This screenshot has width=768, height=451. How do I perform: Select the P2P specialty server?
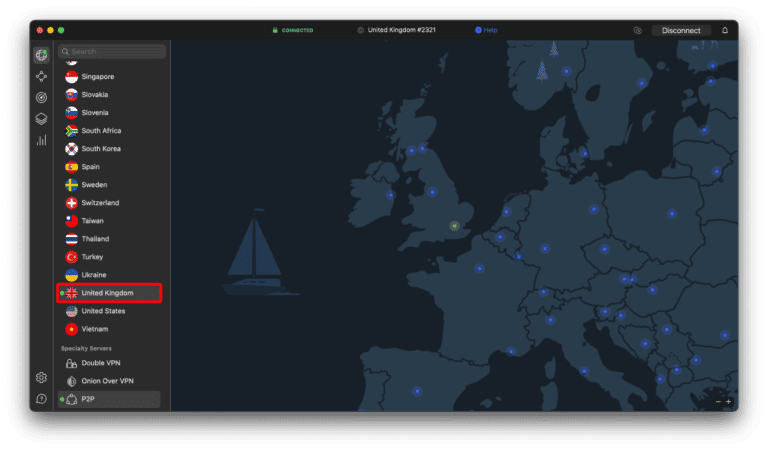point(88,399)
